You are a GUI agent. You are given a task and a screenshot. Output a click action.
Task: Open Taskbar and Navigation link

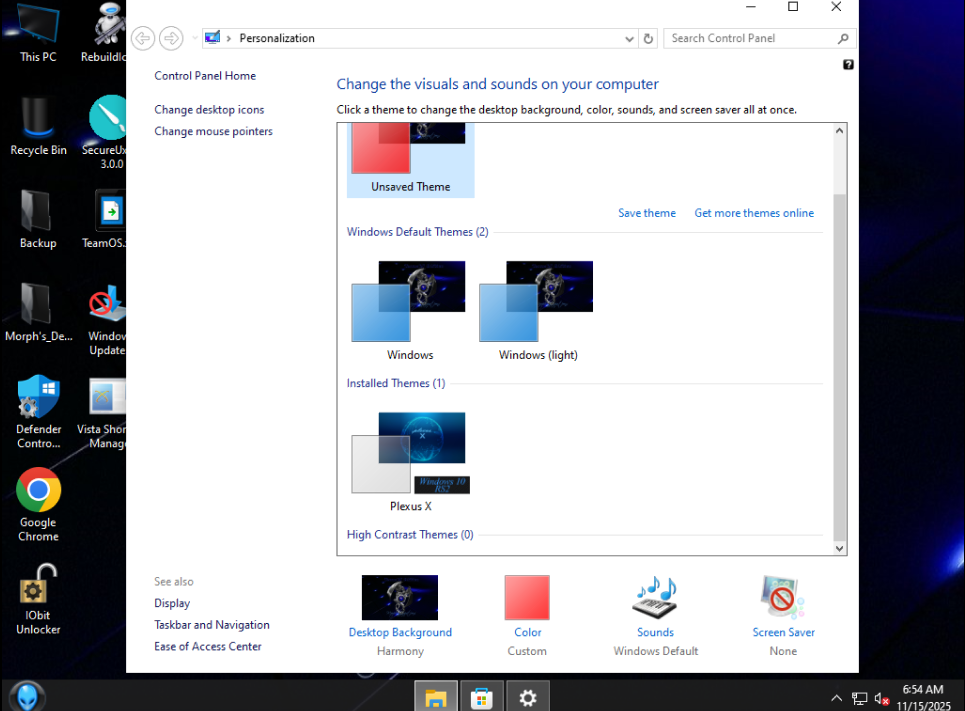(212, 625)
